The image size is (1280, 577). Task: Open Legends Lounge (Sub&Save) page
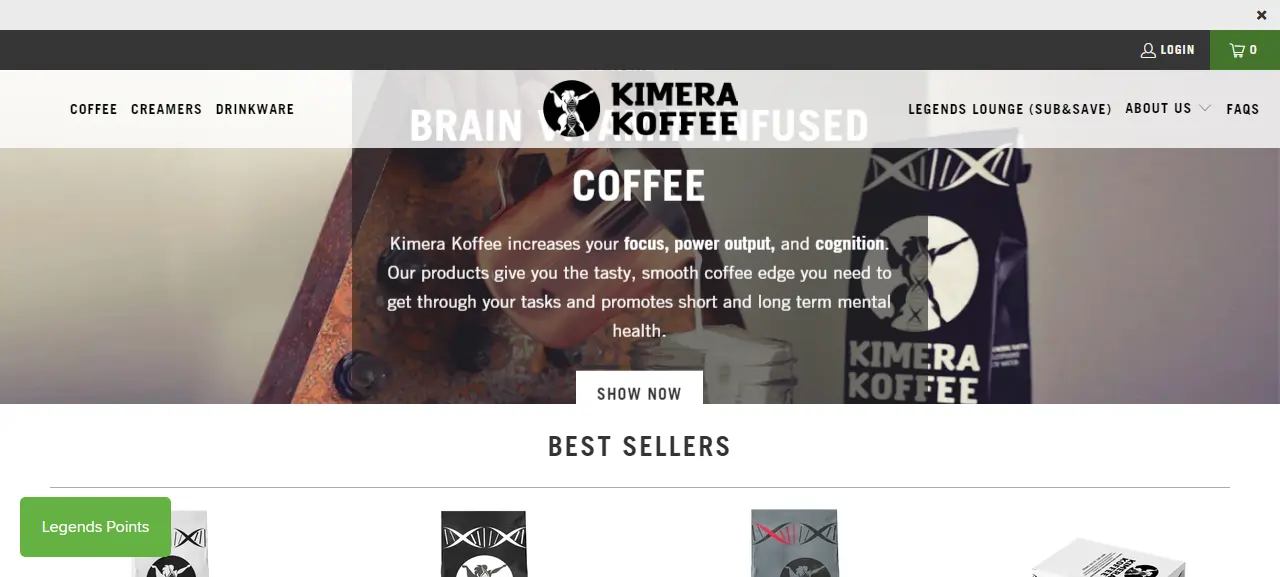(1010, 109)
